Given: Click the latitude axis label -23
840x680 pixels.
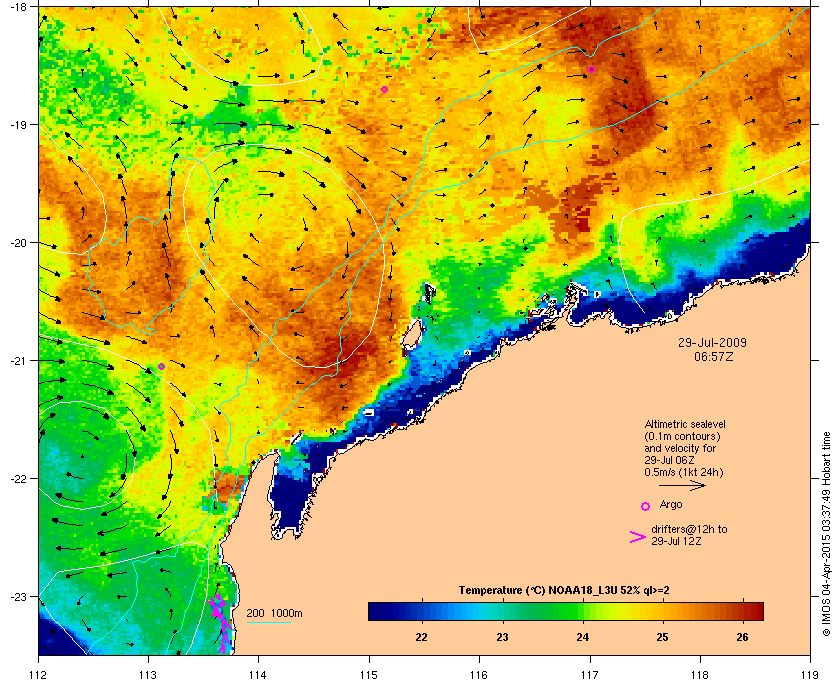Looking at the screenshot, I should click(x=17, y=596).
